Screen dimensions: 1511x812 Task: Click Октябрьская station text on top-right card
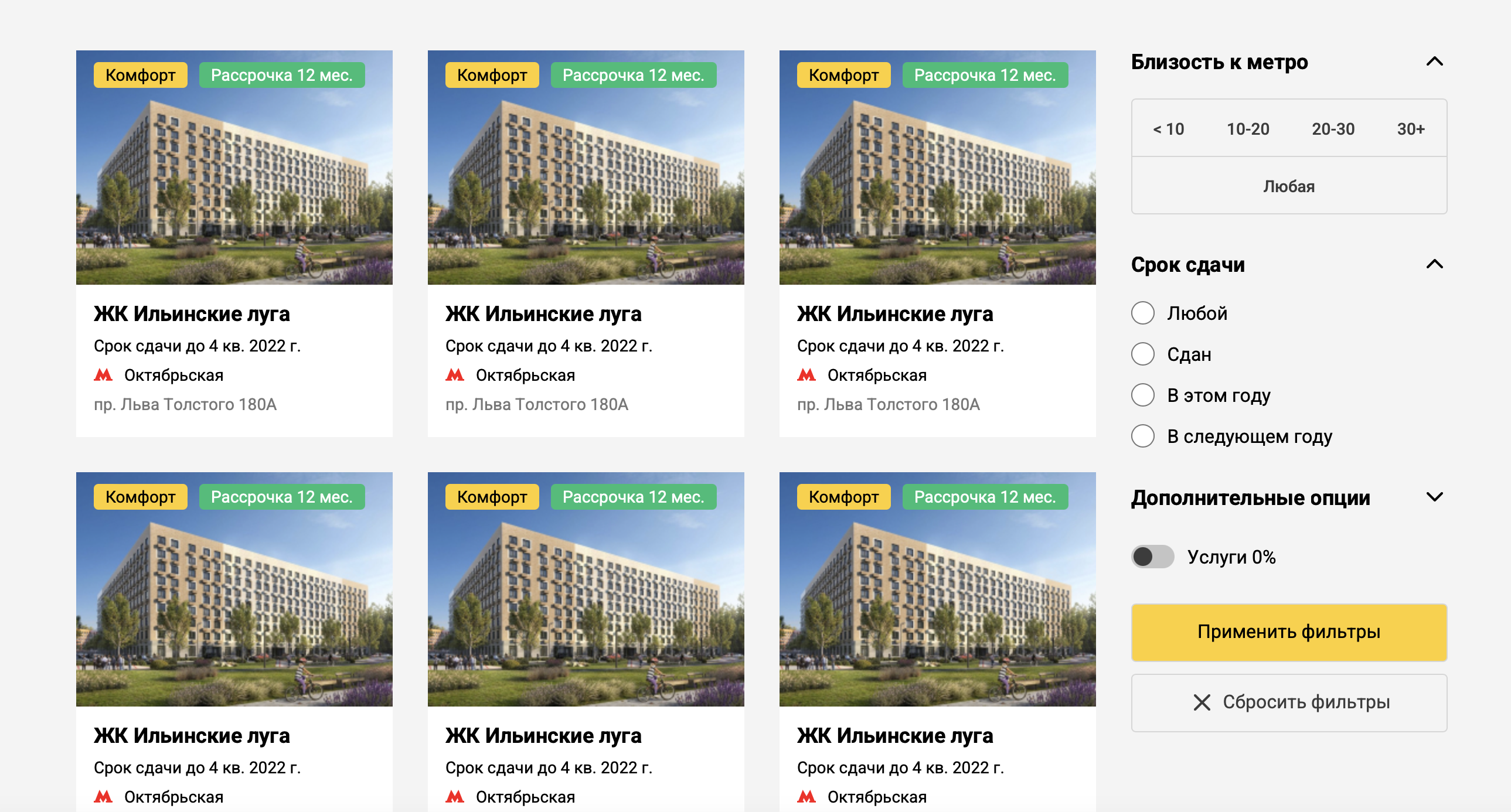click(877, 374)
